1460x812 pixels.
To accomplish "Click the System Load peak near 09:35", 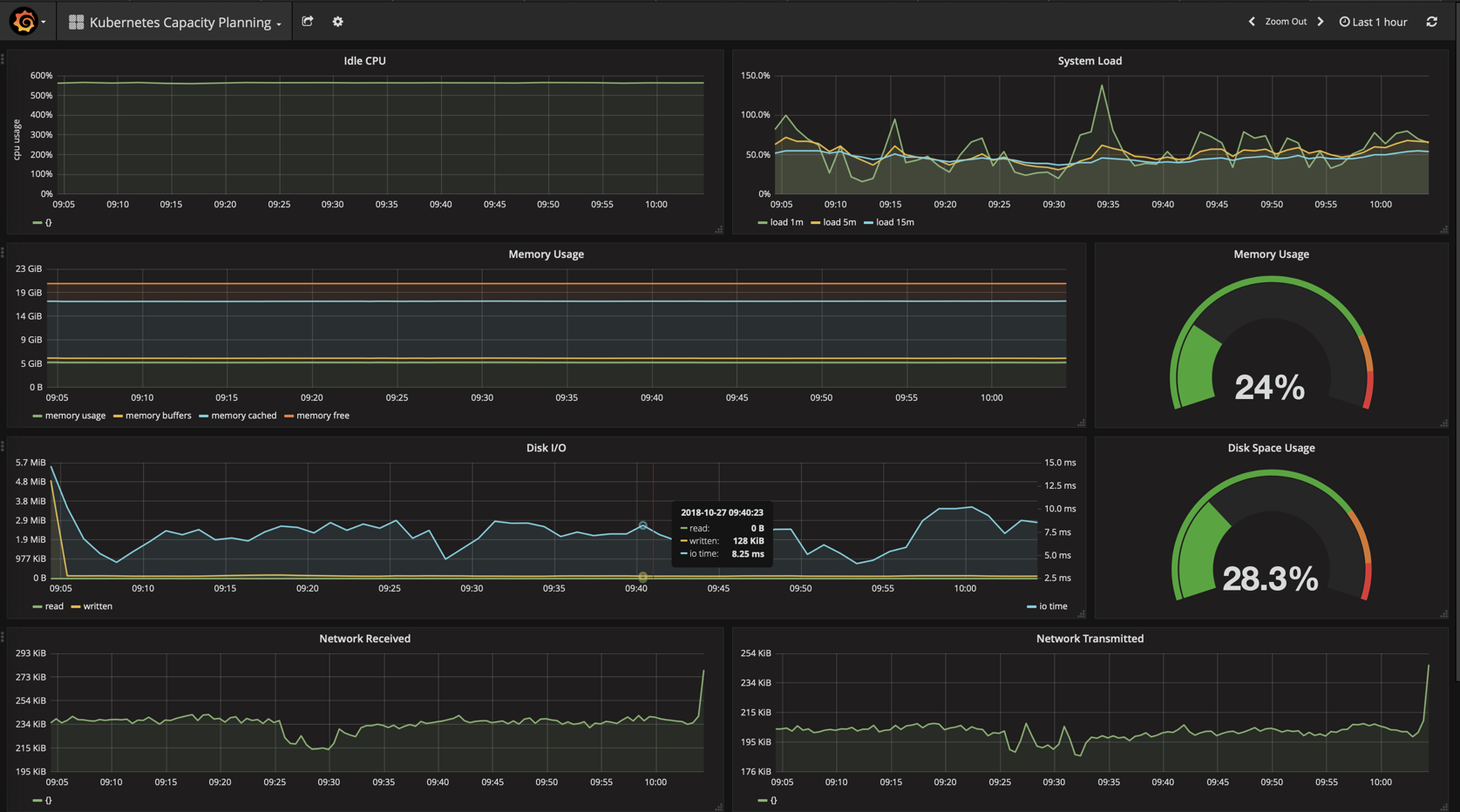I will pyautogui.click(x=1103, y=85).
